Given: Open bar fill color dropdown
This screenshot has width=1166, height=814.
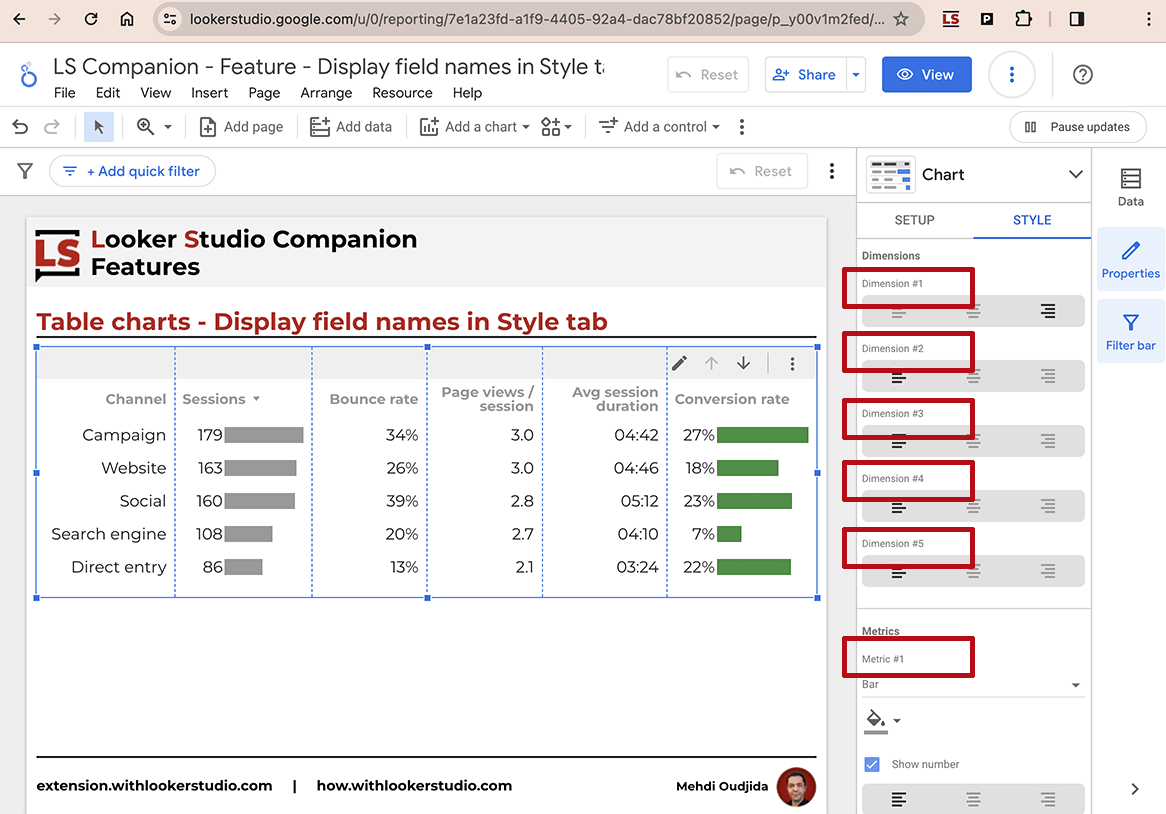Looking at the screenshot, I should tap(897, 720).
